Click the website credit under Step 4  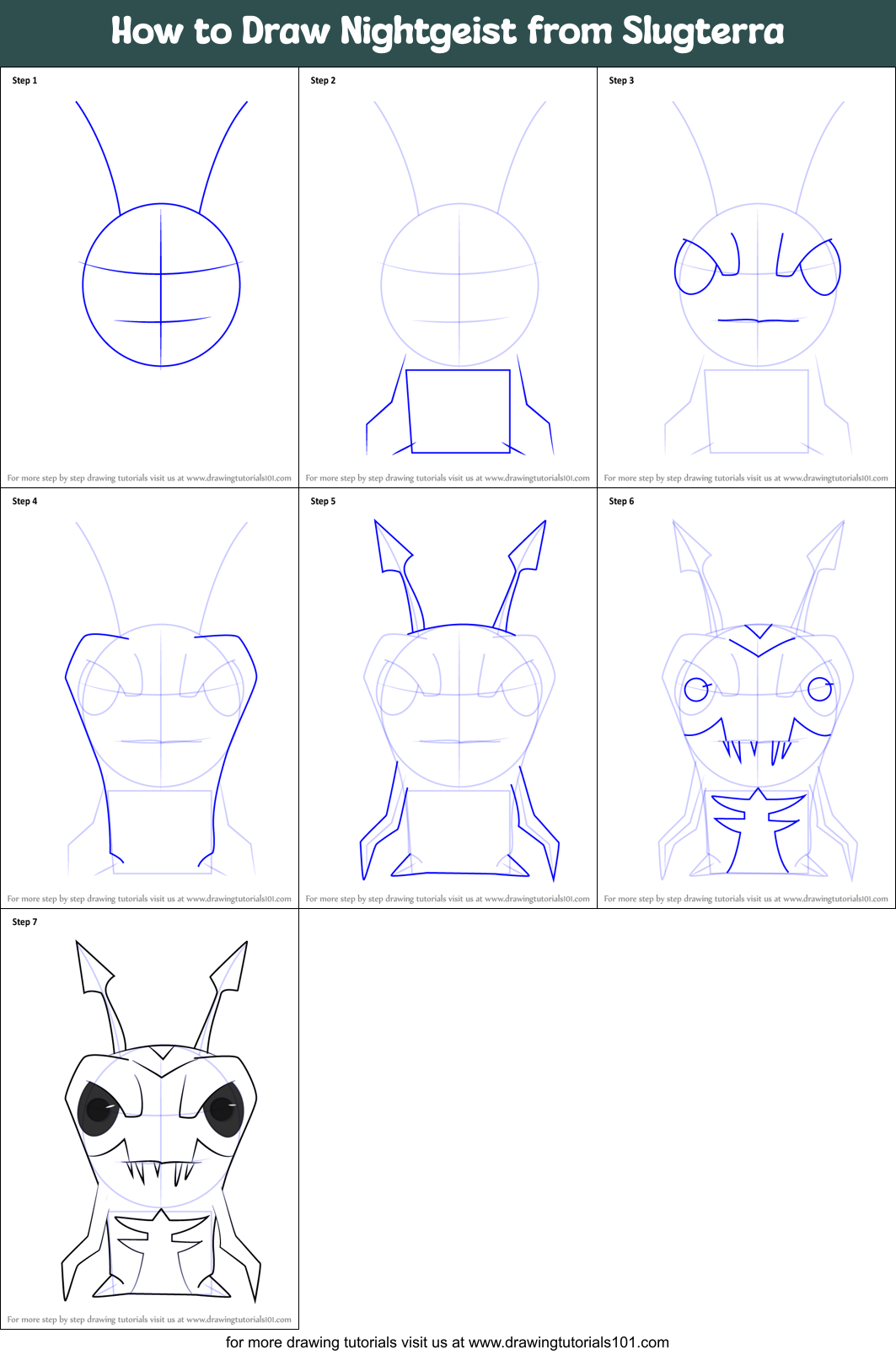tap(149, 899)
